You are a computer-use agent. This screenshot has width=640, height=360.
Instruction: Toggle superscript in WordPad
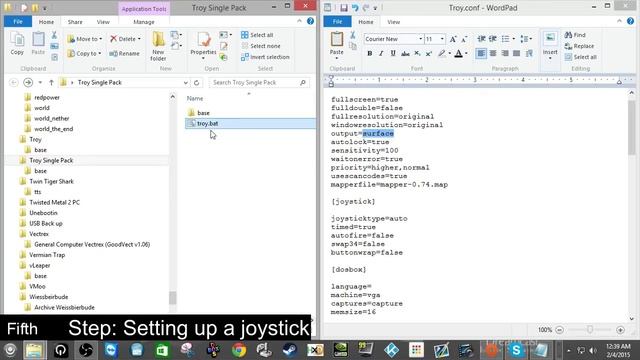point(429,53)
